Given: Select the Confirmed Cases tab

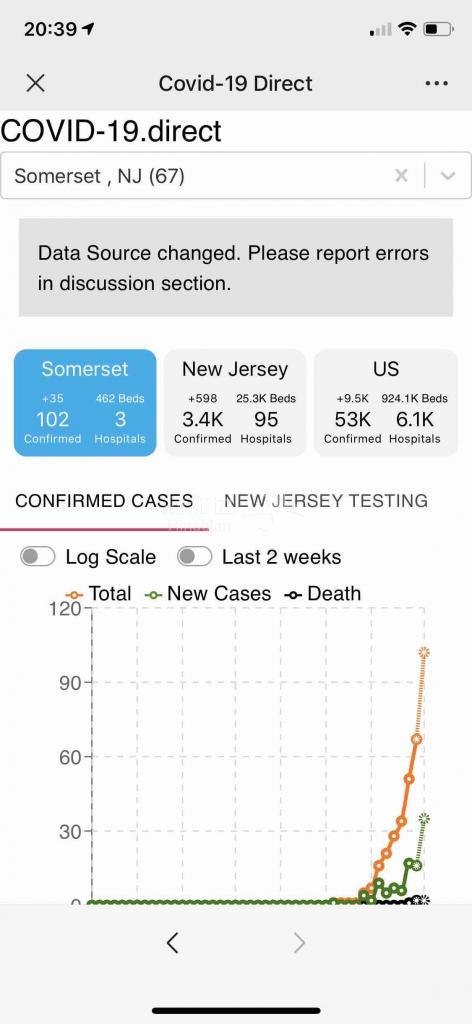Looking at the screenshot, I should coord(104,501).
